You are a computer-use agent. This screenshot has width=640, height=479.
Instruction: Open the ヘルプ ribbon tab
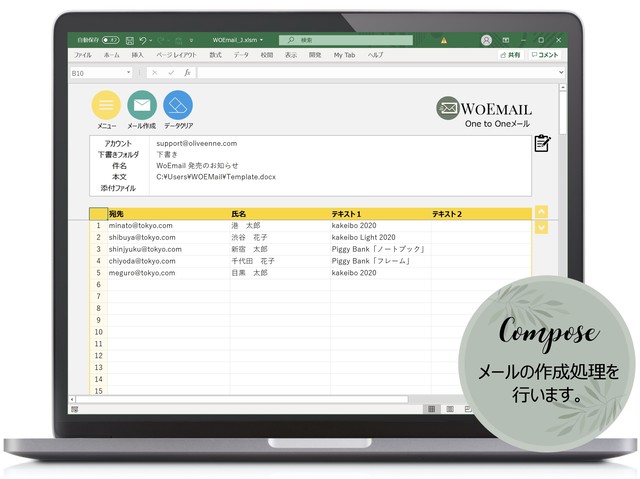click(x=376, y=55)
